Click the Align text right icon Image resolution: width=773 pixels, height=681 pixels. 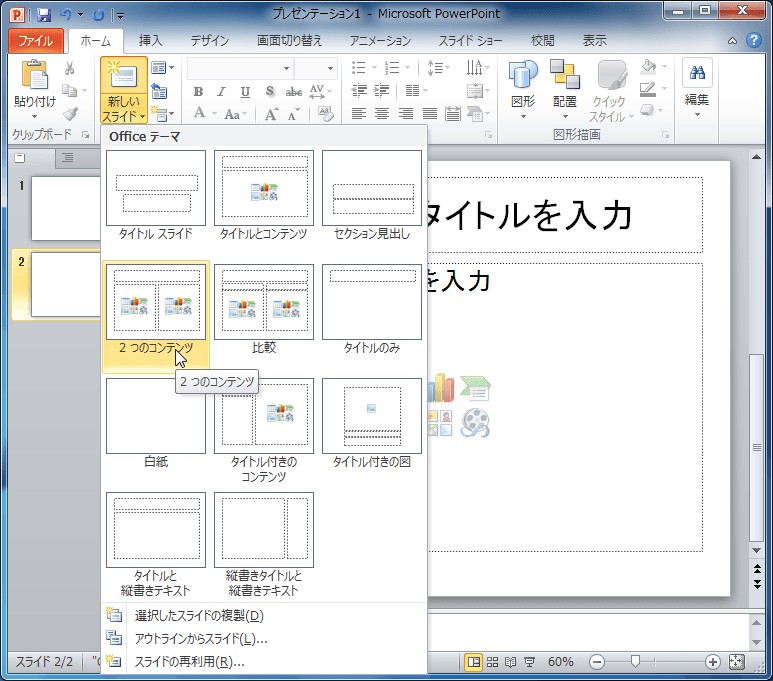406,114
